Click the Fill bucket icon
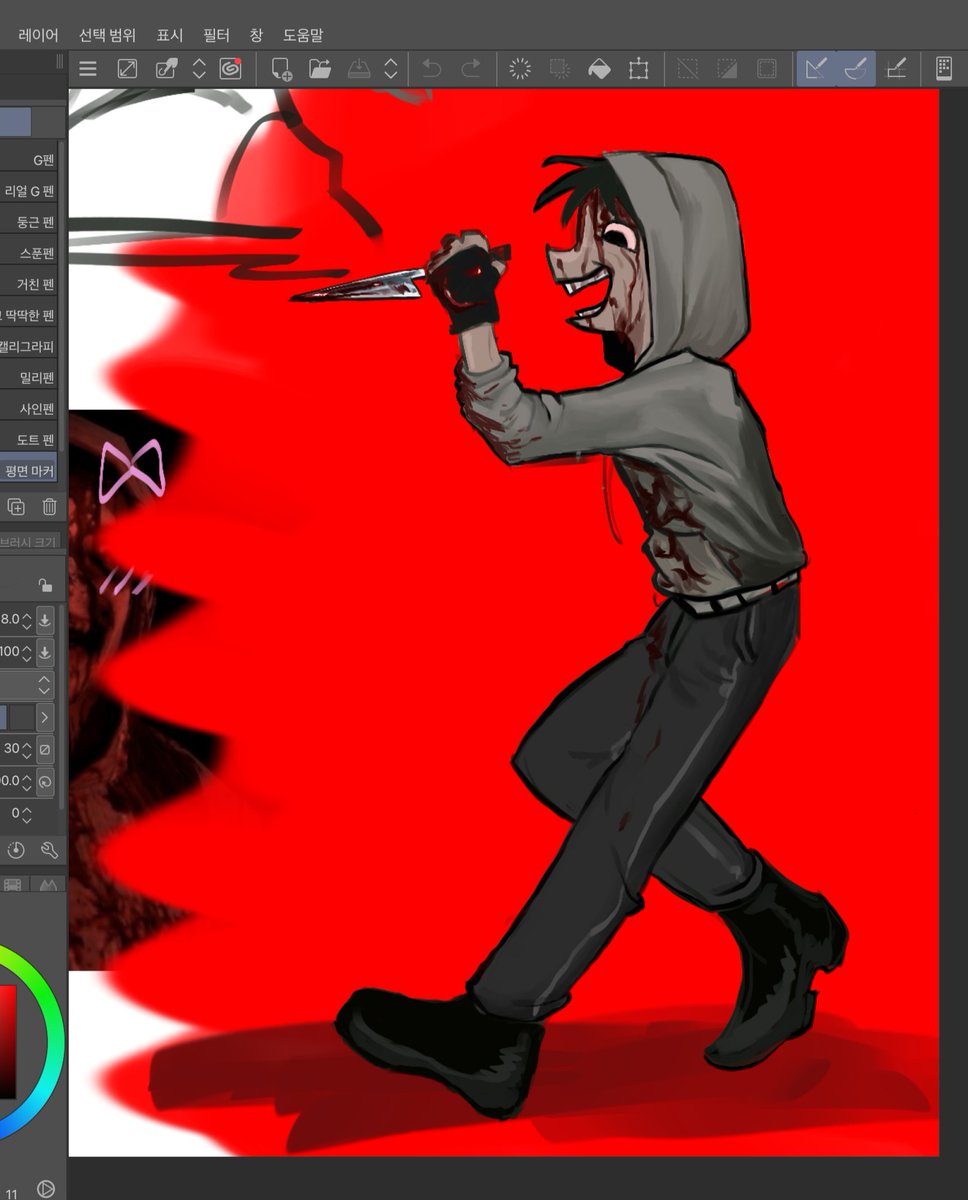The image size is (968, 1200). pyautogui.click(x=599, y=69)
